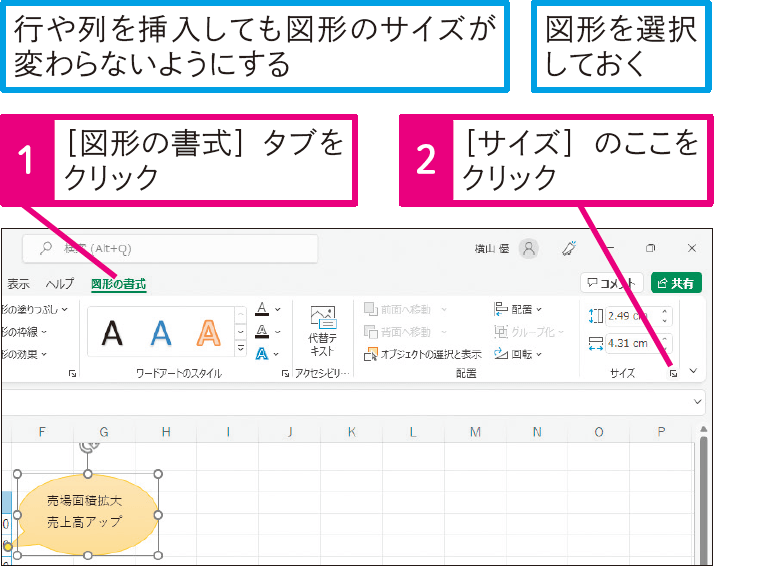
Task: Restore down the Excel window
Action: point(650,248)
